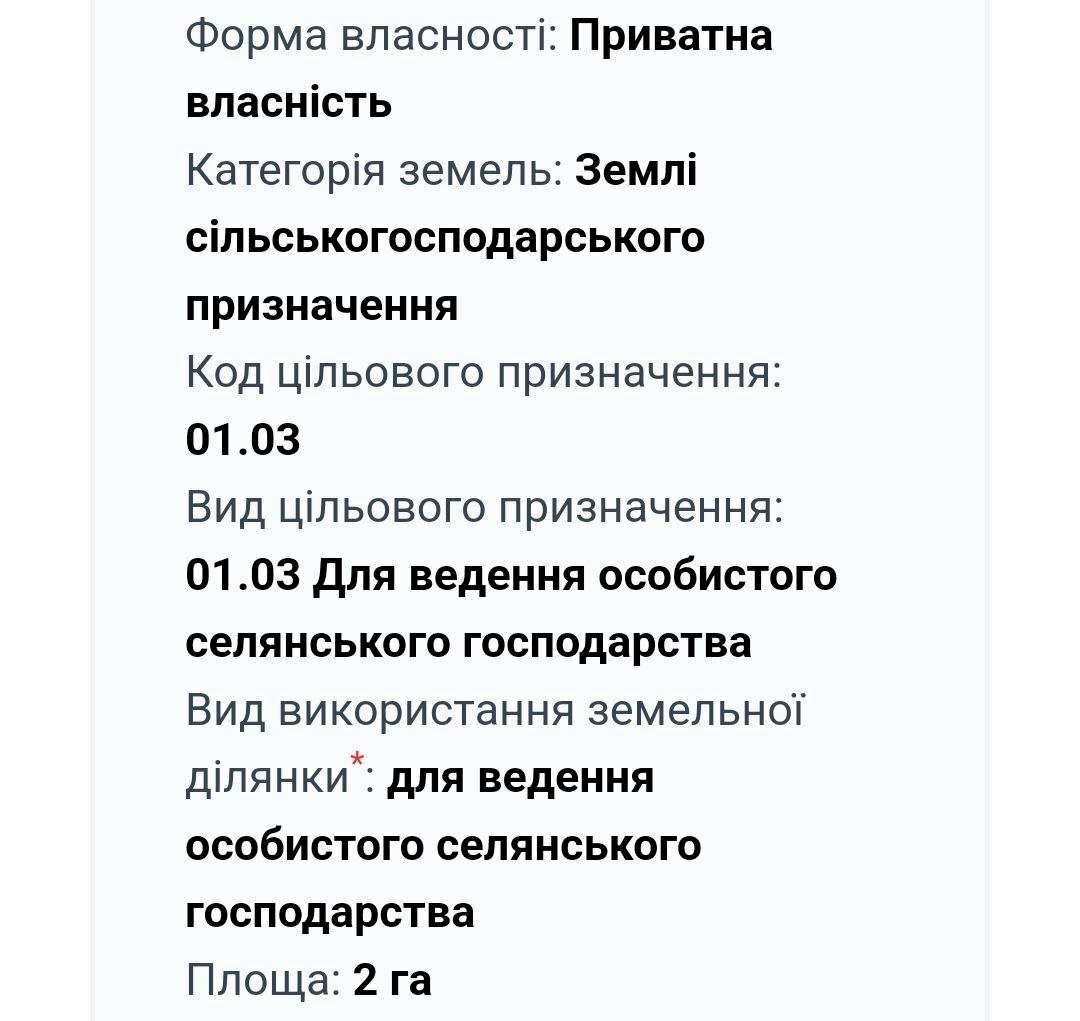
Task: Click the gray word "ділянки"
Action: coord(266,778)
